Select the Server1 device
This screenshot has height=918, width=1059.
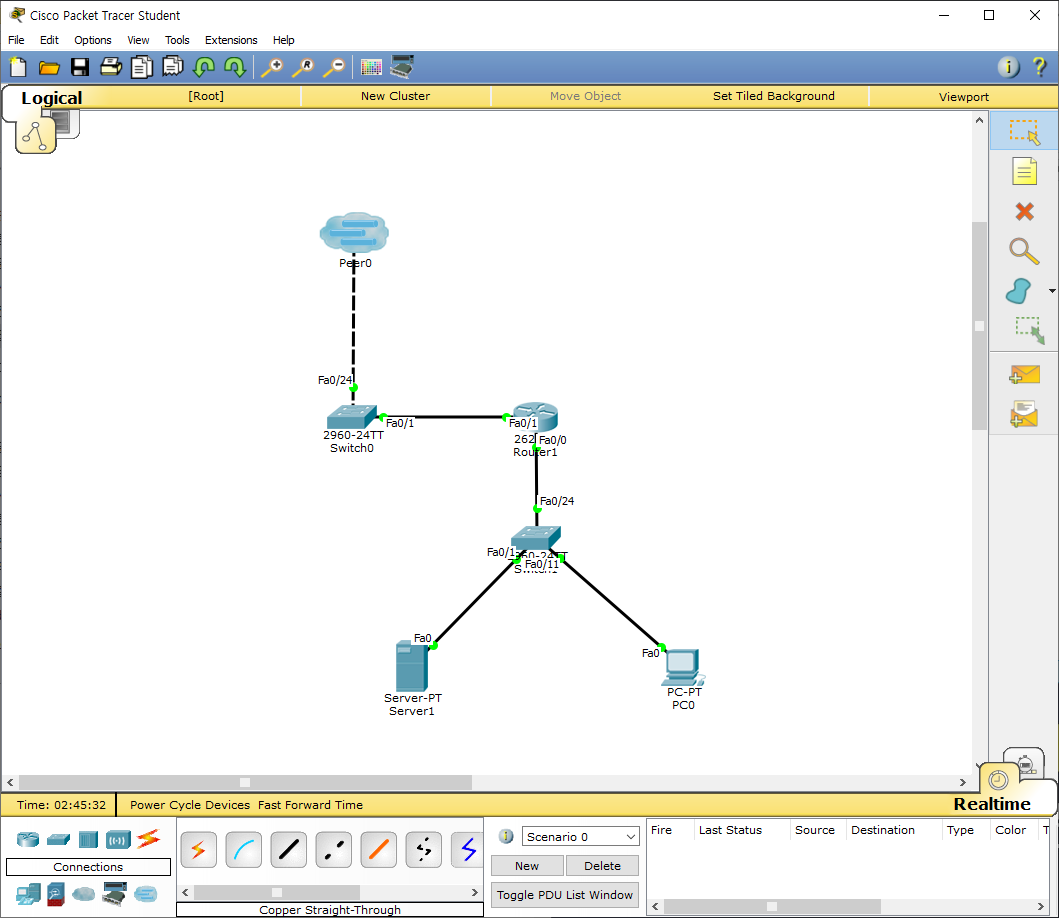point(412,667)
